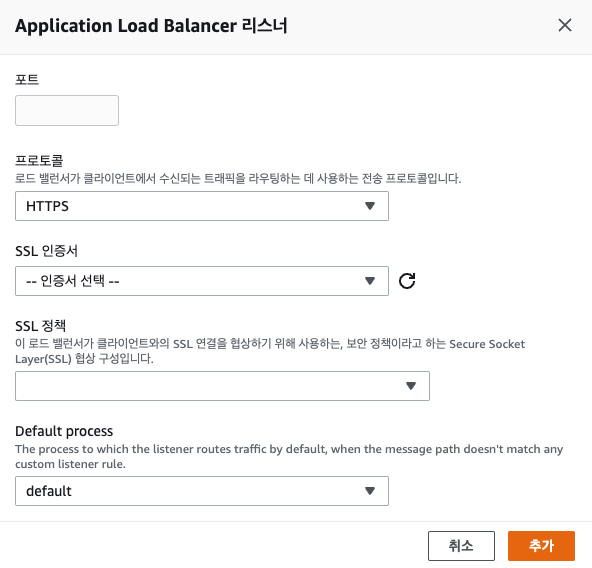Open the SSL 인증서 certificate selection dropdown

(202, 281)
